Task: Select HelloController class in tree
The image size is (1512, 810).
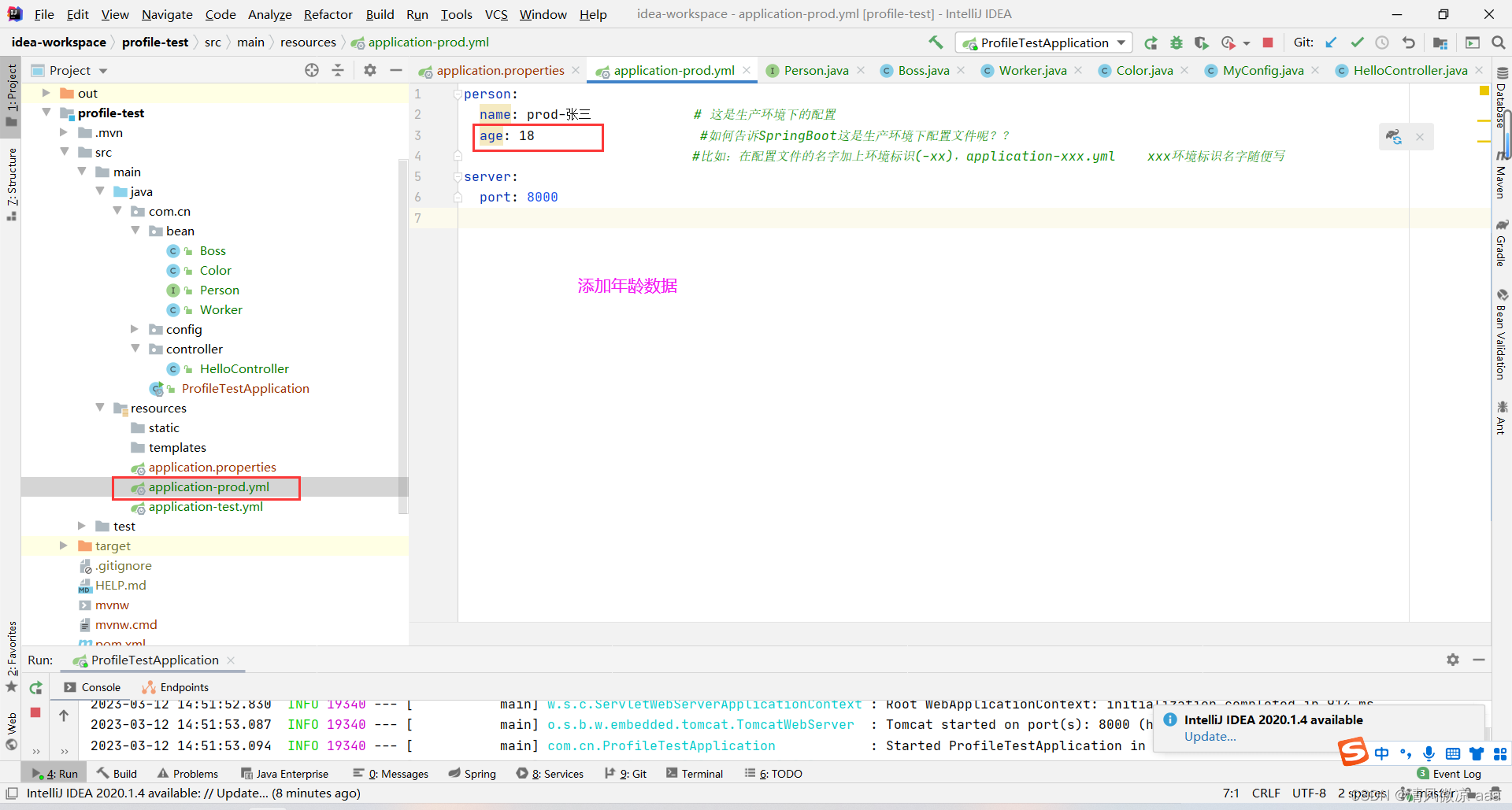Action: click(244, 368)
